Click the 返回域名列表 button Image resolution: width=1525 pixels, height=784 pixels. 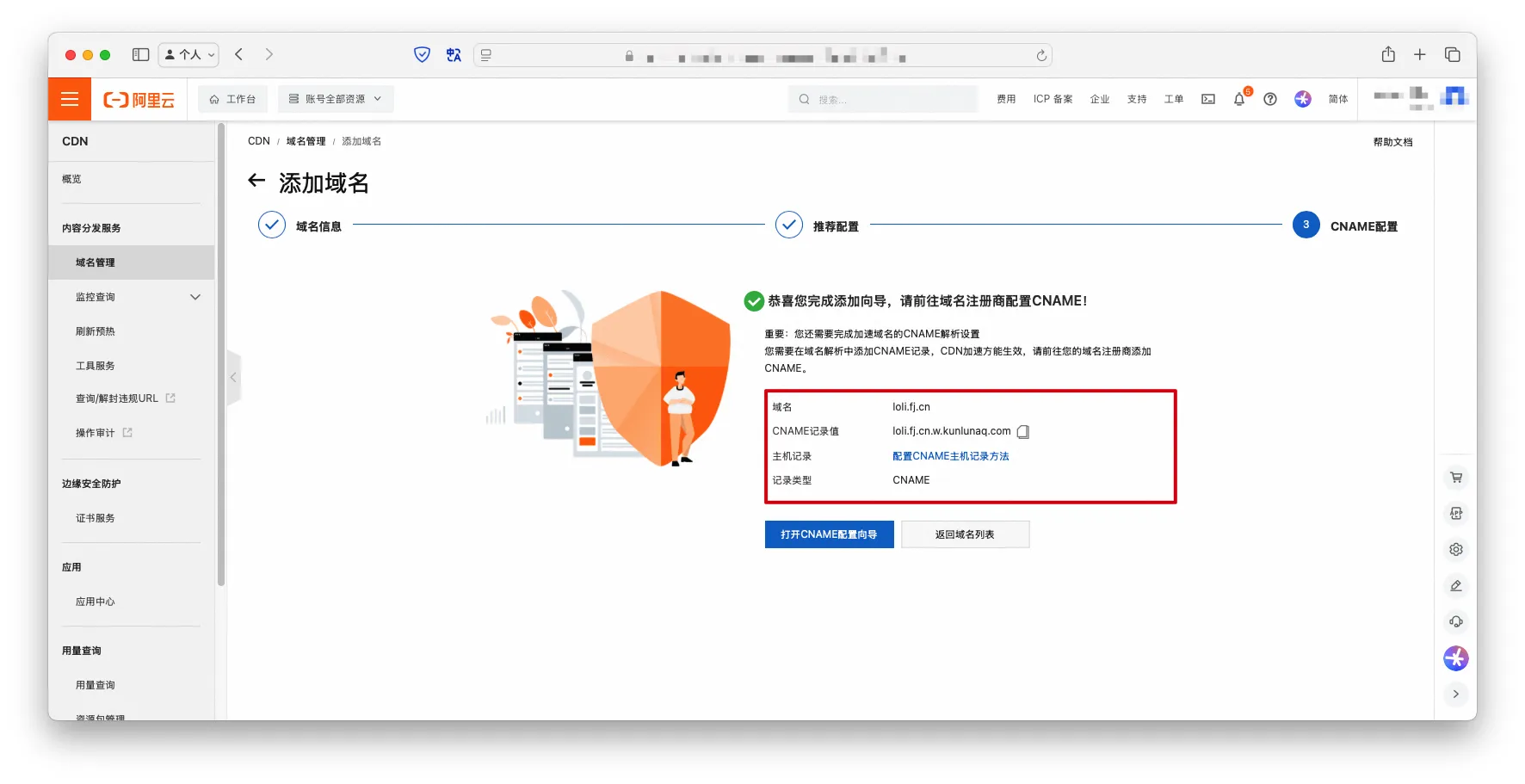[x=965, y=534]
